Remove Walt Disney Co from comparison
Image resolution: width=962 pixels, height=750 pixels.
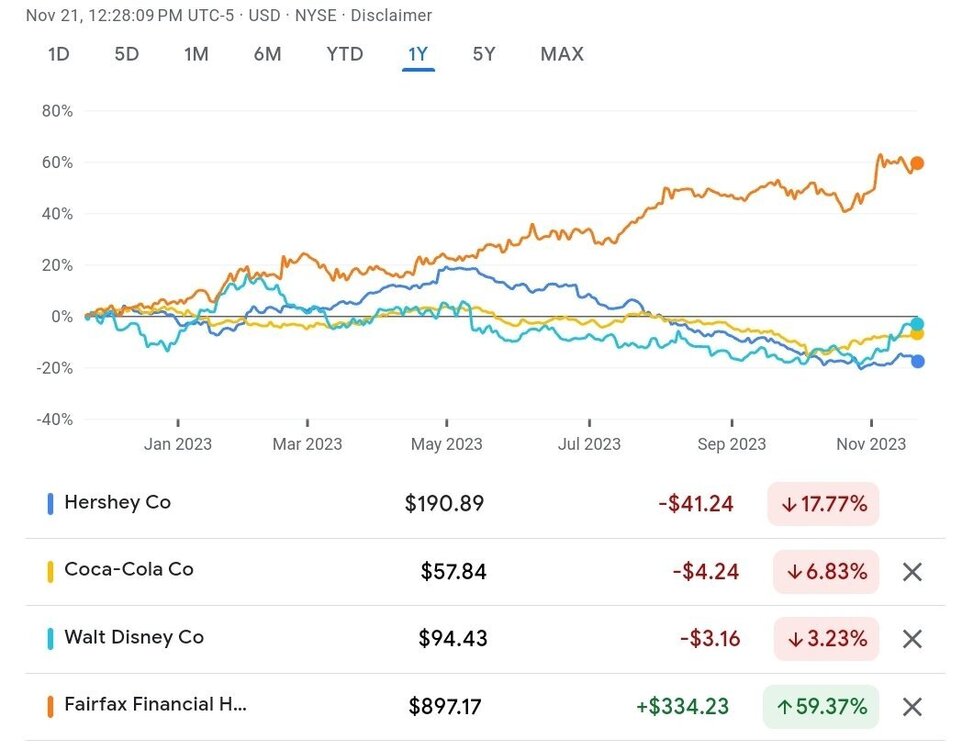coord(912,639)
